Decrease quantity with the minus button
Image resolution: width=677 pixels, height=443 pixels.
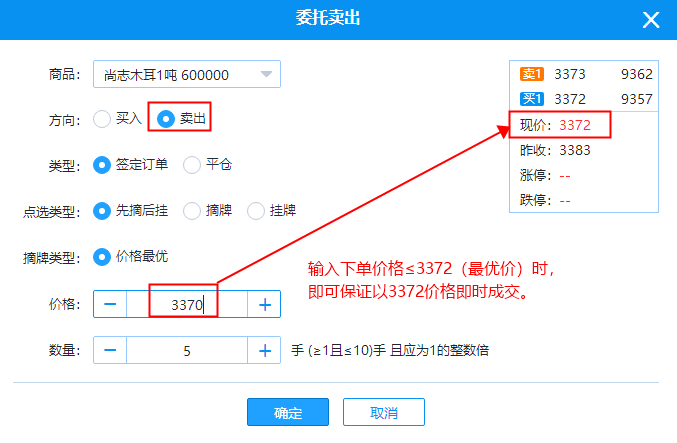coord(110,350)
